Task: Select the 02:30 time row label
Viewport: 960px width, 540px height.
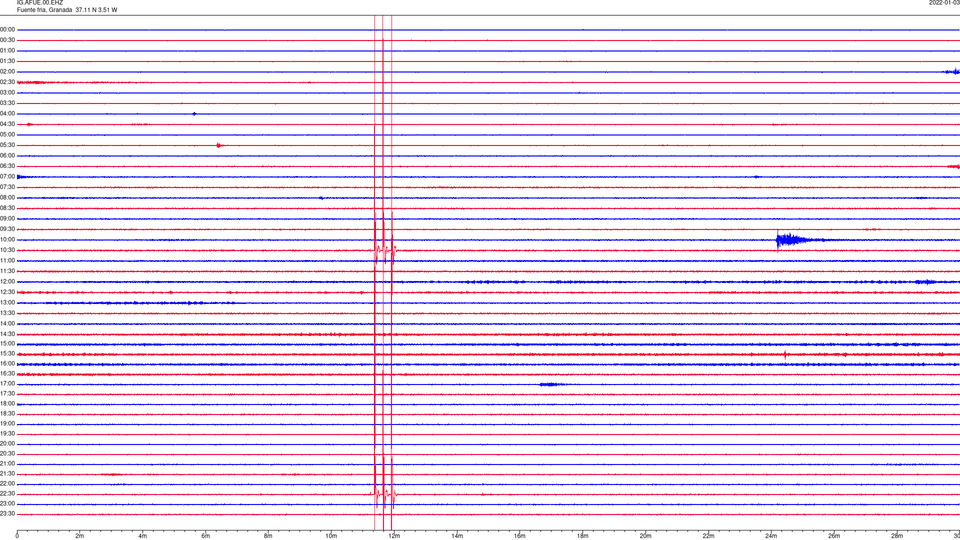Action: 8,82
